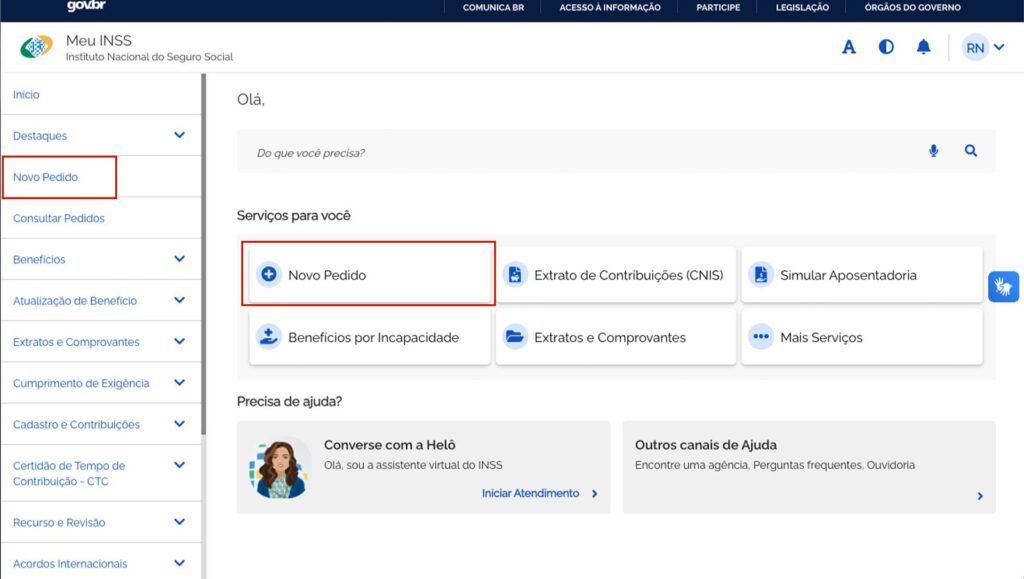
Task: Open Extrato de Contribuições (CNIS) card
Action: click(616, 275)
